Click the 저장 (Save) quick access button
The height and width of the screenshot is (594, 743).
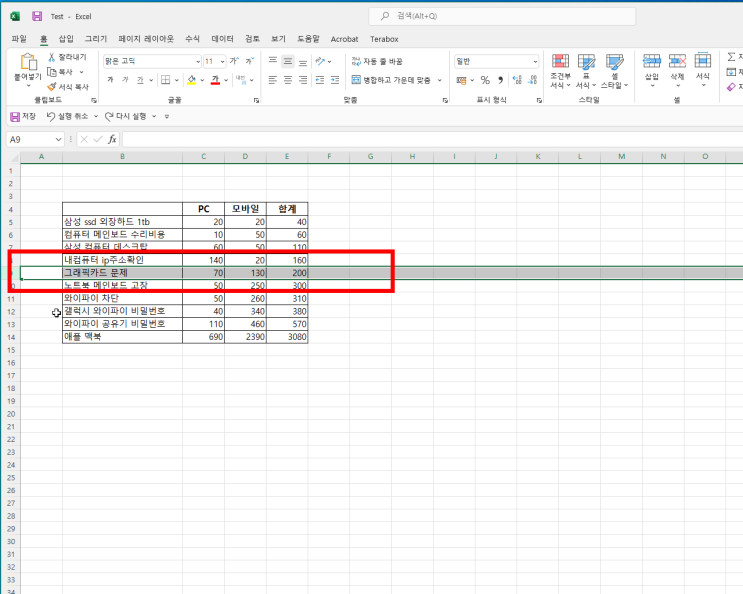click(23, 116)
